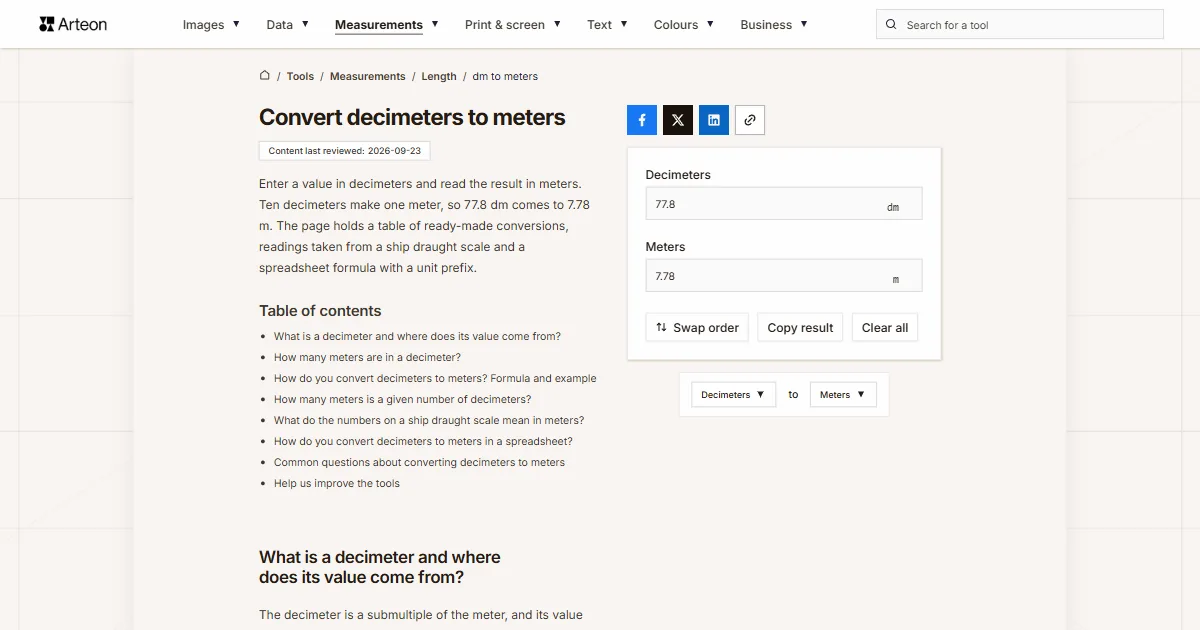Click the Search for a tool box
The image size is (1200, 630).
[x=1020, y=25]
